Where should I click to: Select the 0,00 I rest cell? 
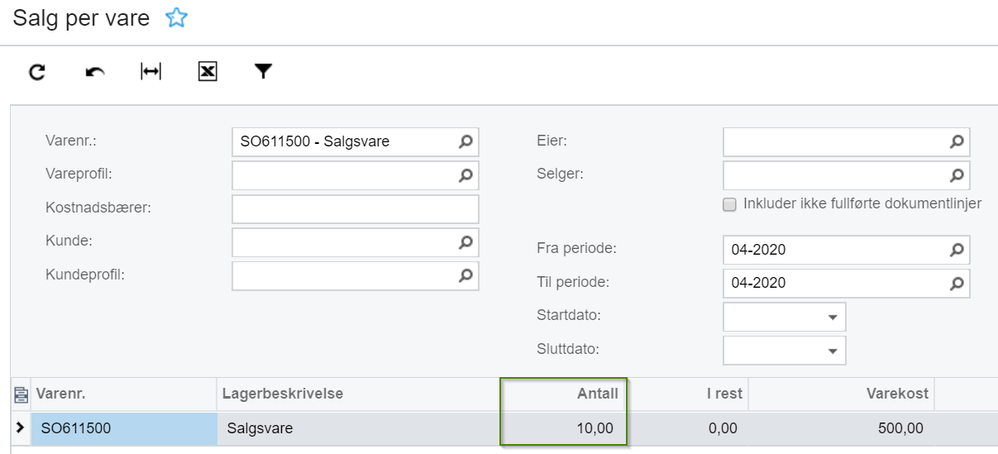(687, 429)
